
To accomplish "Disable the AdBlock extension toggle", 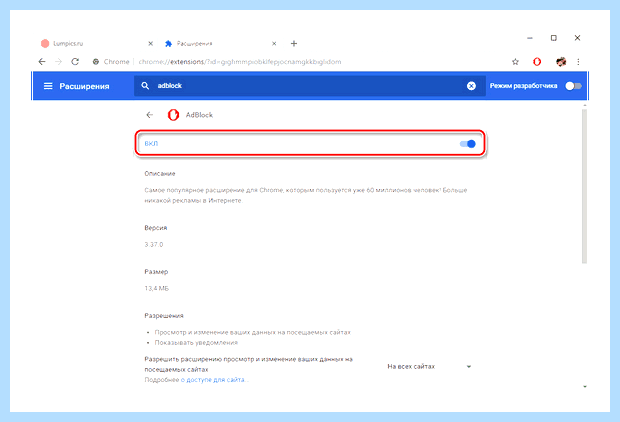I will point(467,144).
